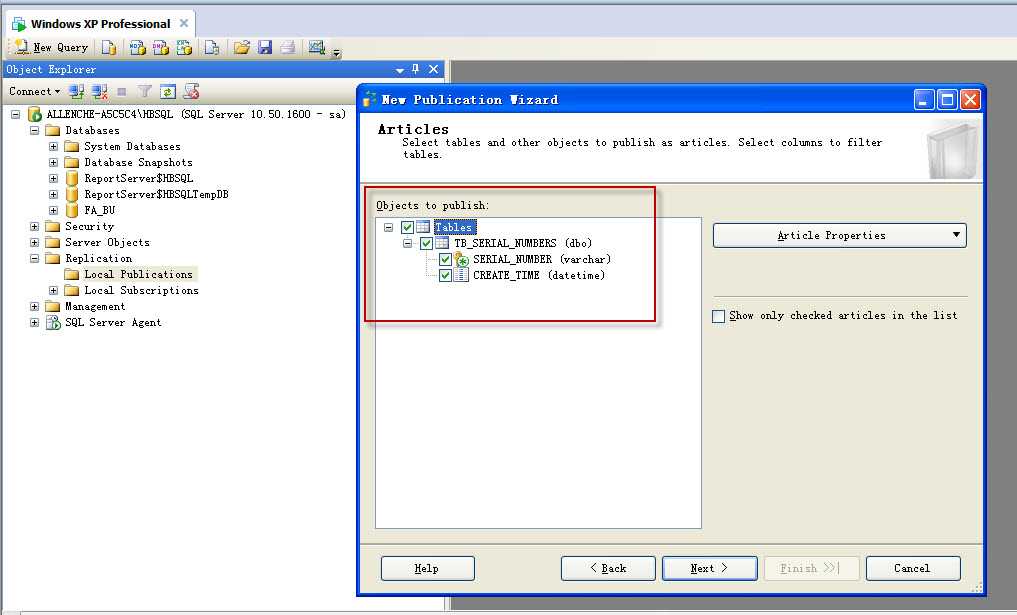Close the Object Explorer panel
1017x615 pixels.
point(433,69)
